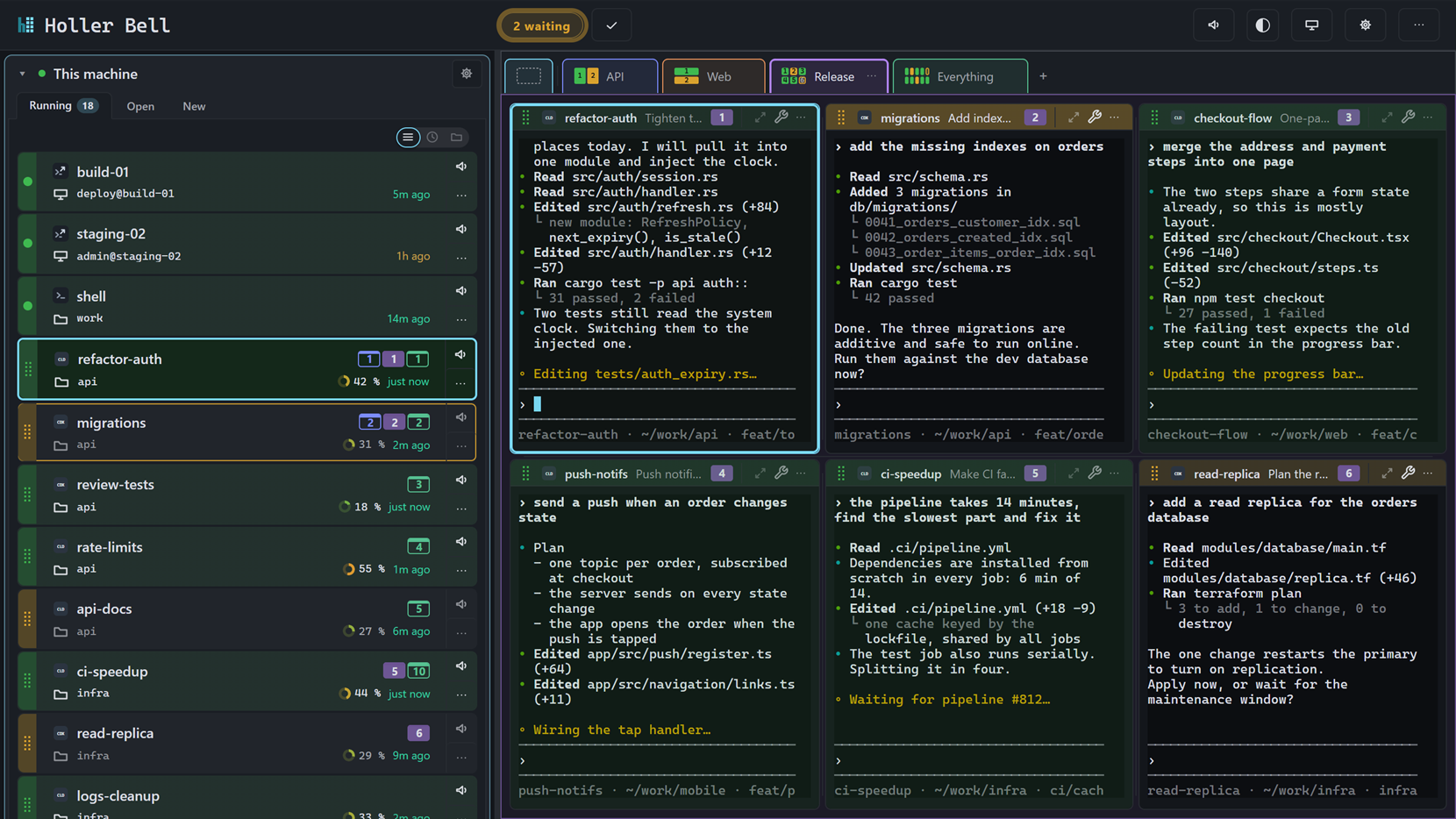Expand the migrations pane to full
1456x819 pixels.
click(1074, 118)
